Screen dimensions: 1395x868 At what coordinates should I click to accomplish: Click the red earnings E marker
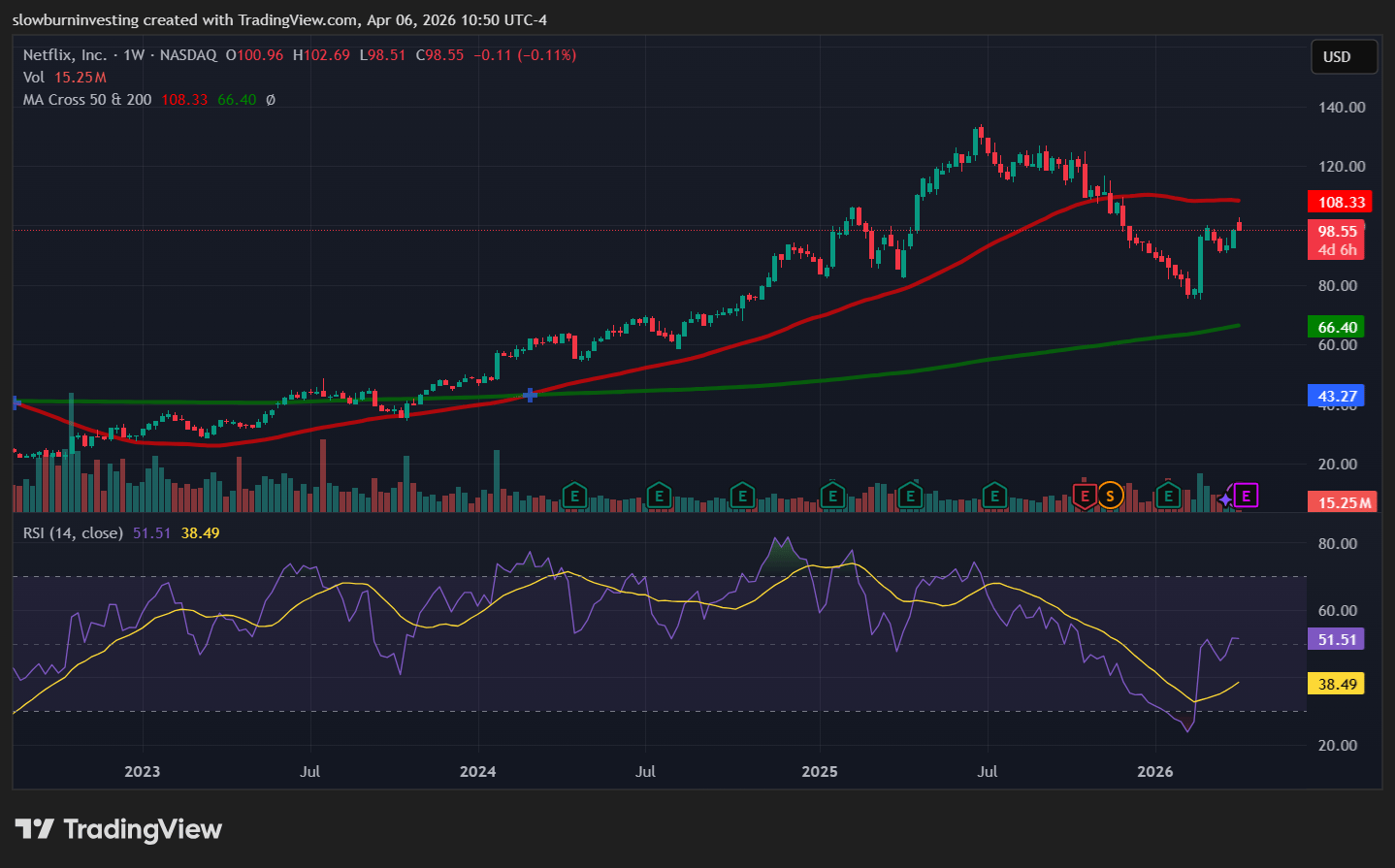point(1085,497)
